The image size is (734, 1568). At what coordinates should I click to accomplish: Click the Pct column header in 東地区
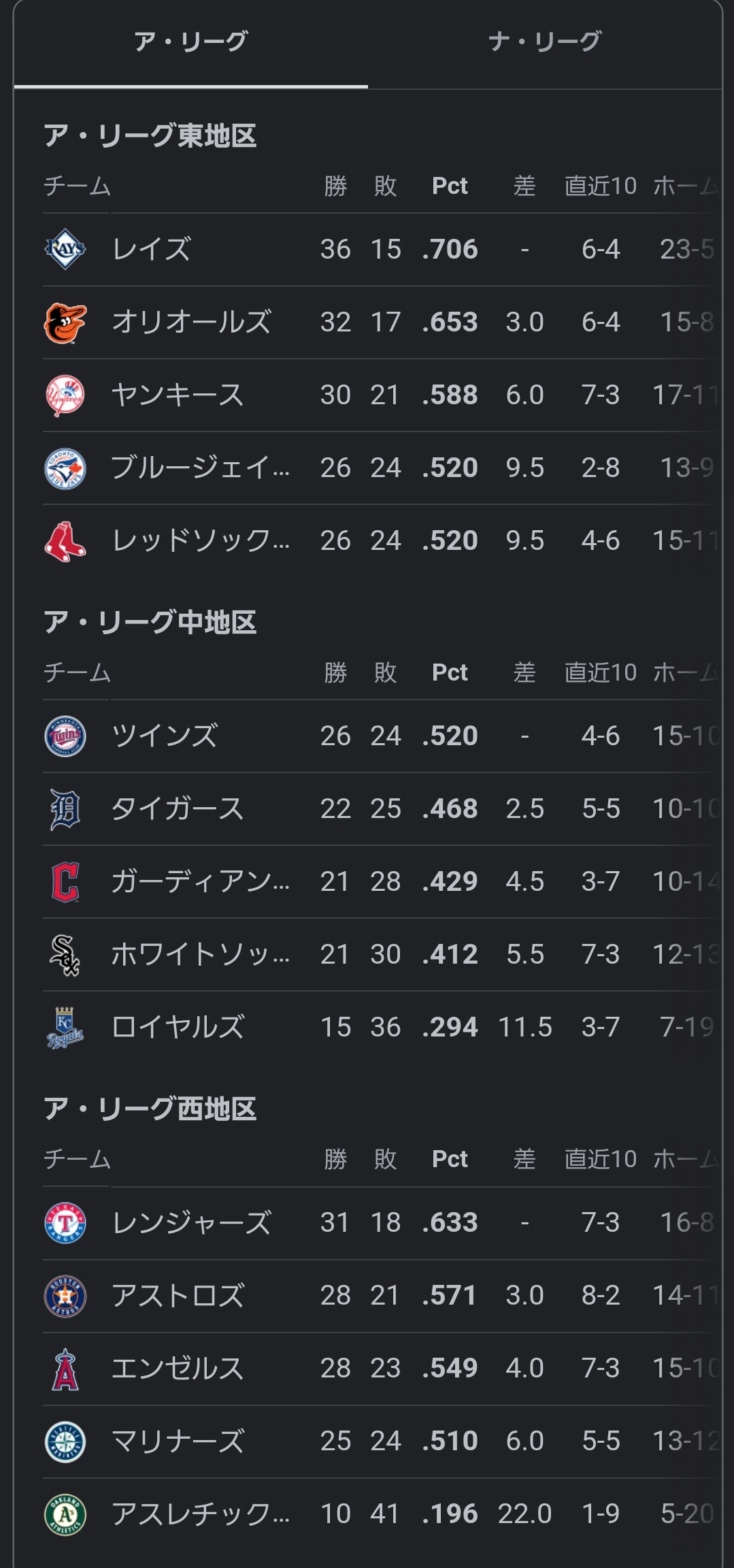(x=450, y=186)
